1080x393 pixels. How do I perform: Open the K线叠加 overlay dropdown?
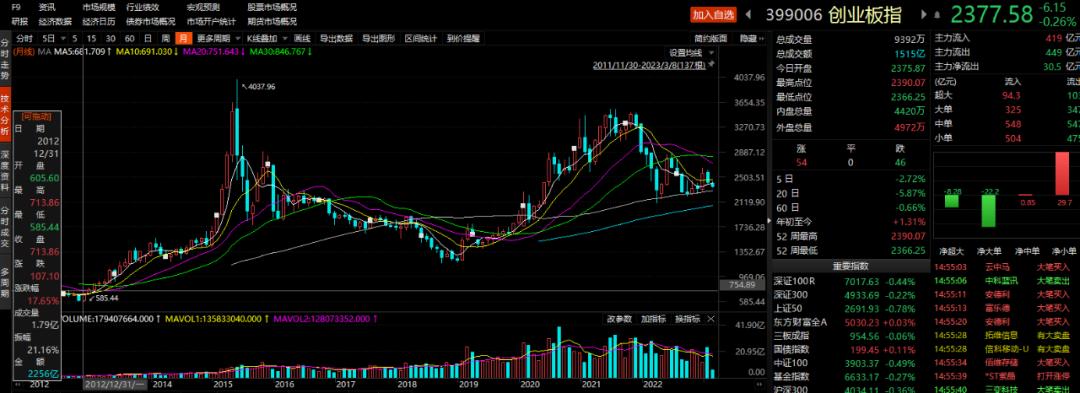(x=266, y=39)
